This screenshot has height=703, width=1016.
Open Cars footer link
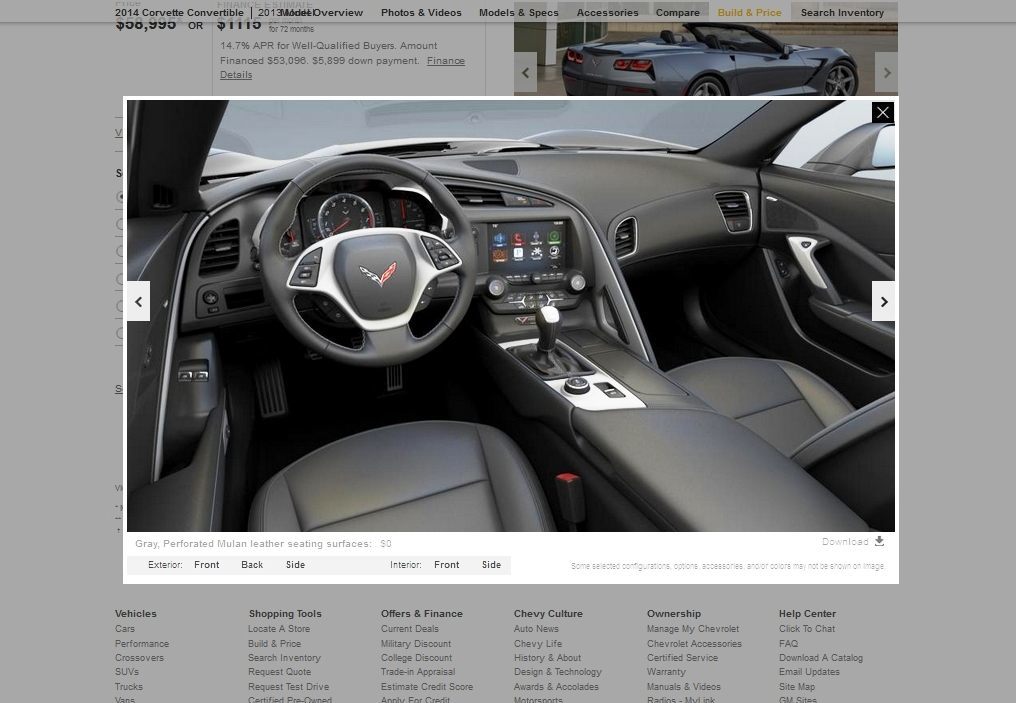coord(125,628)
